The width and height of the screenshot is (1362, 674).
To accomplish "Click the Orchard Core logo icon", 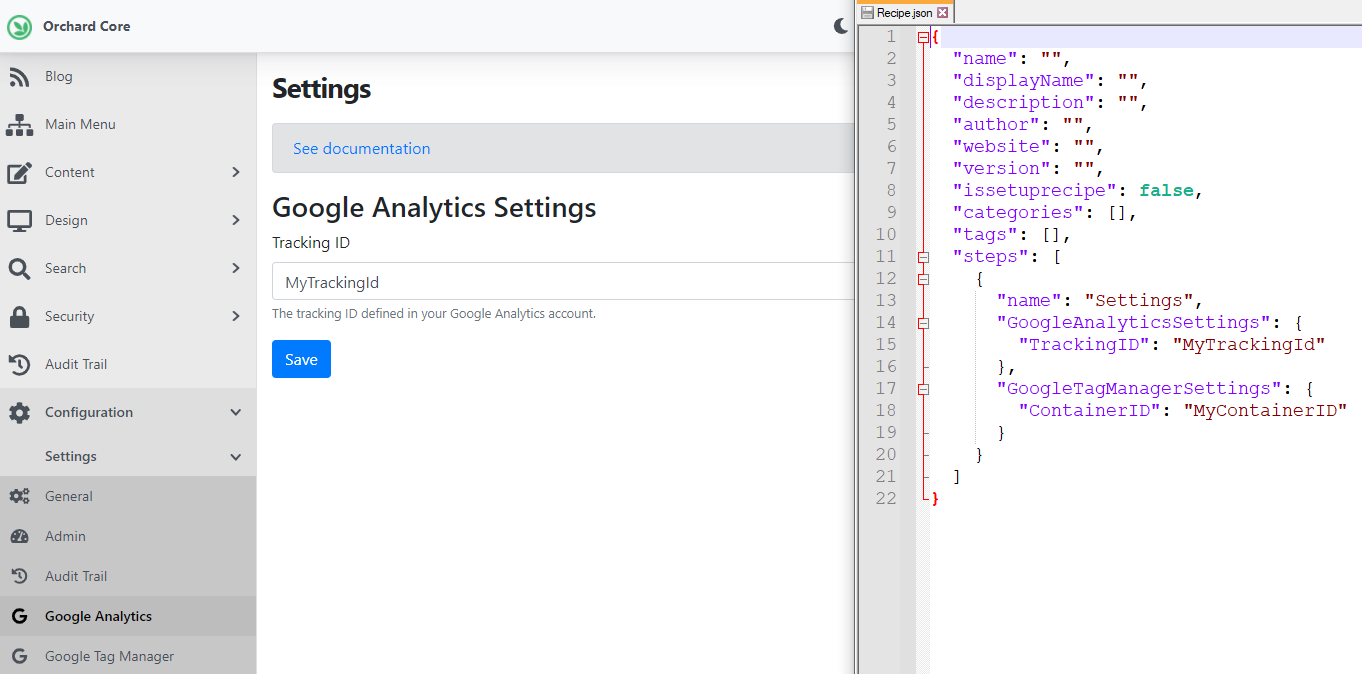I will (x=19, y=27).
